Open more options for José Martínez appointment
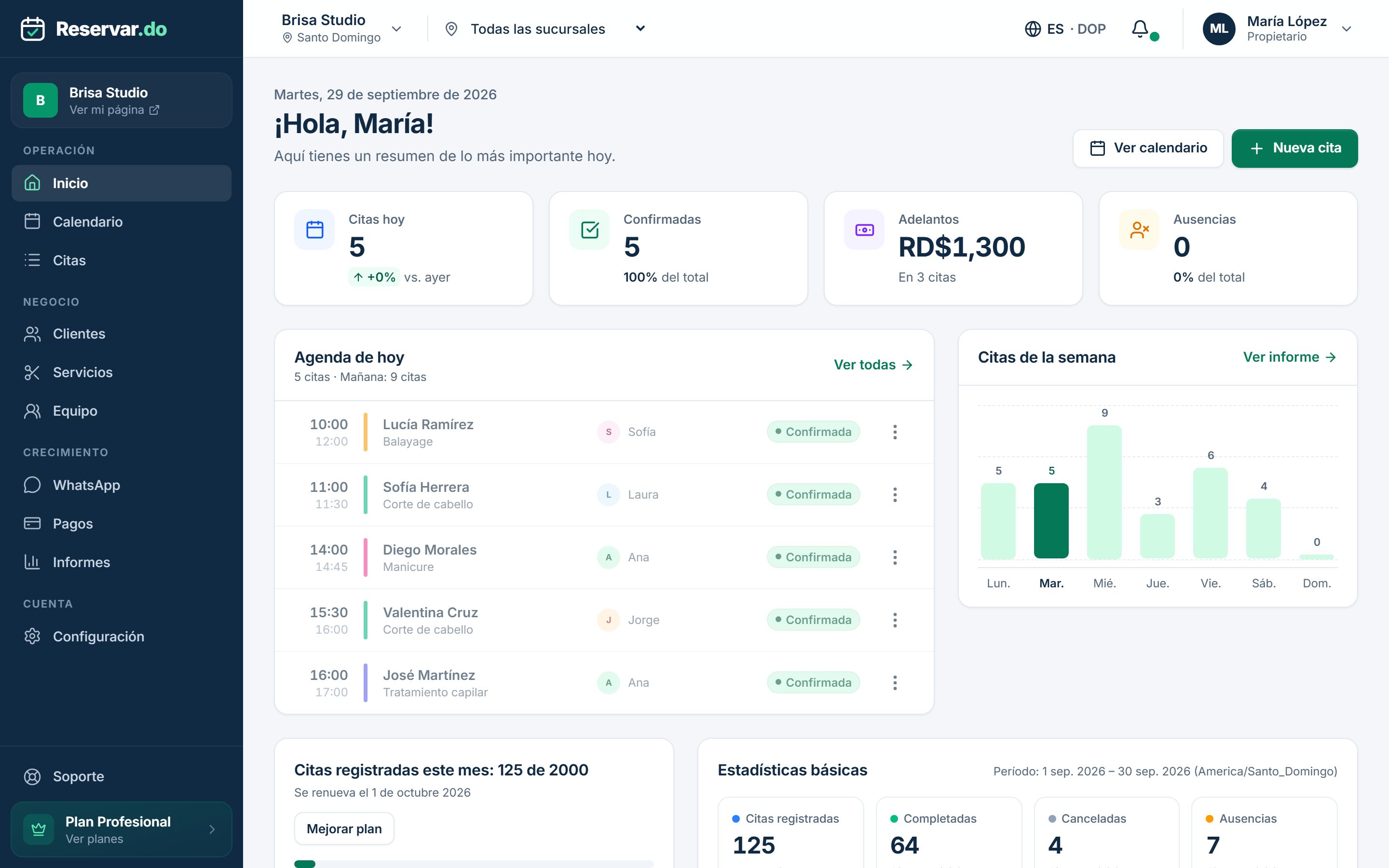This screenshot has width=1389, height=868. click(x=895, y=682)
